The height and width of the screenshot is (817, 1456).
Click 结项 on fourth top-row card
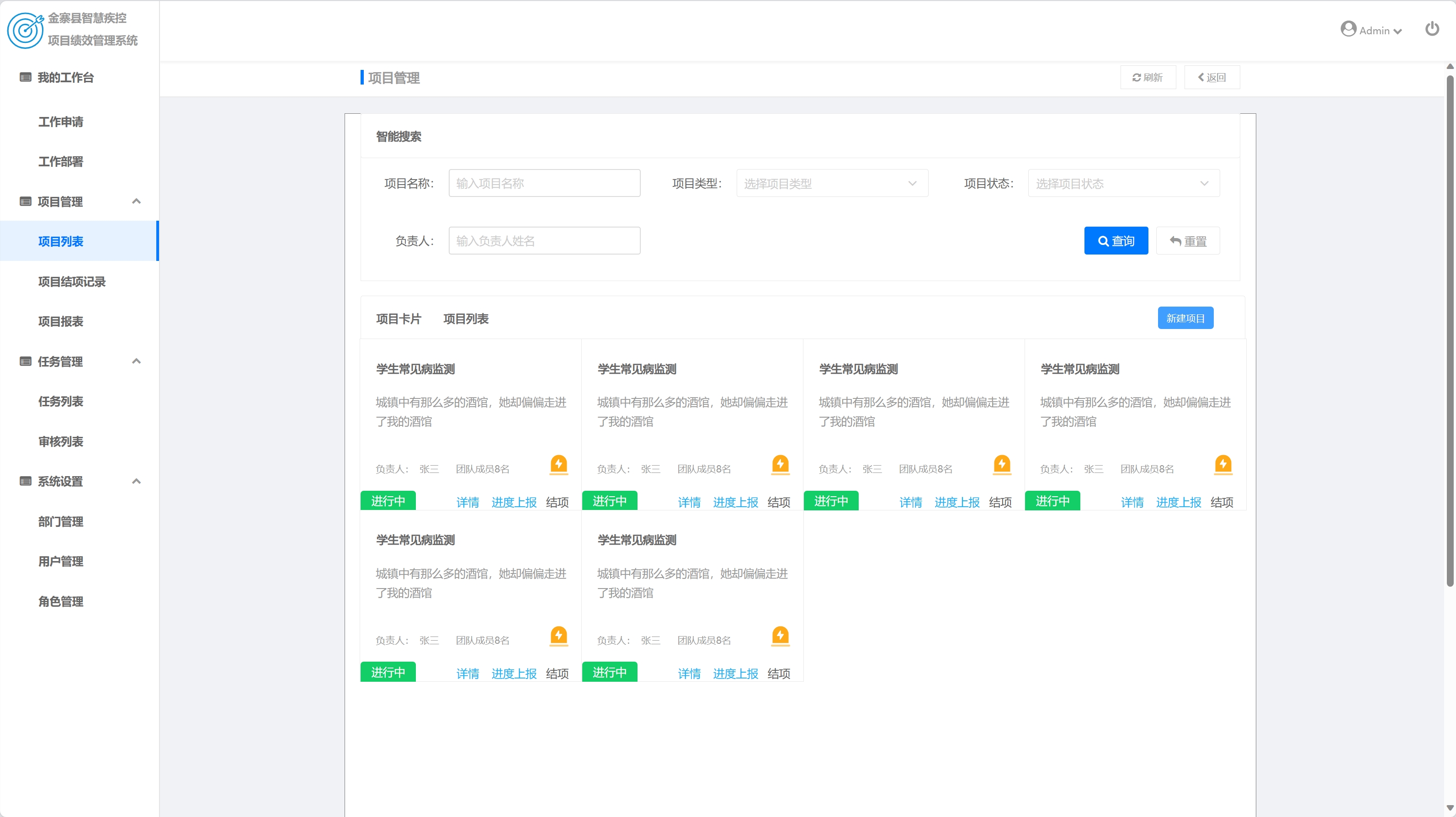pyautogui.click(x=1222, y=502)
